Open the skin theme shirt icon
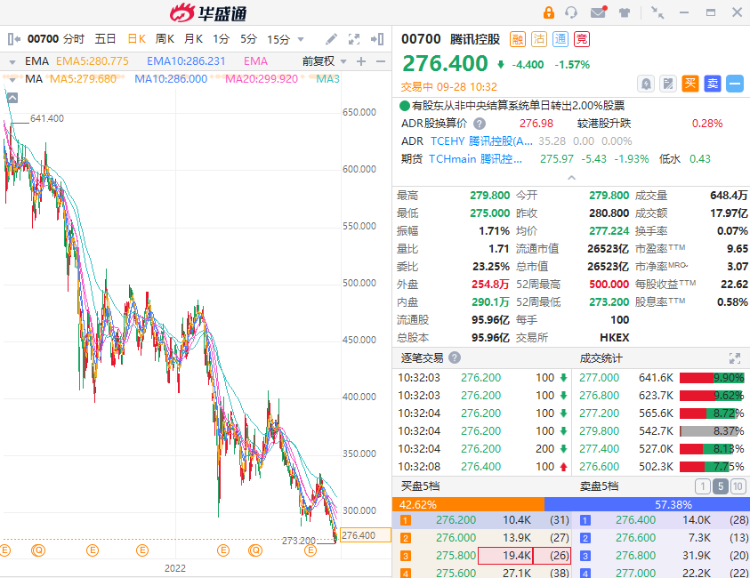Screen dimensions: 750x578 624,13
